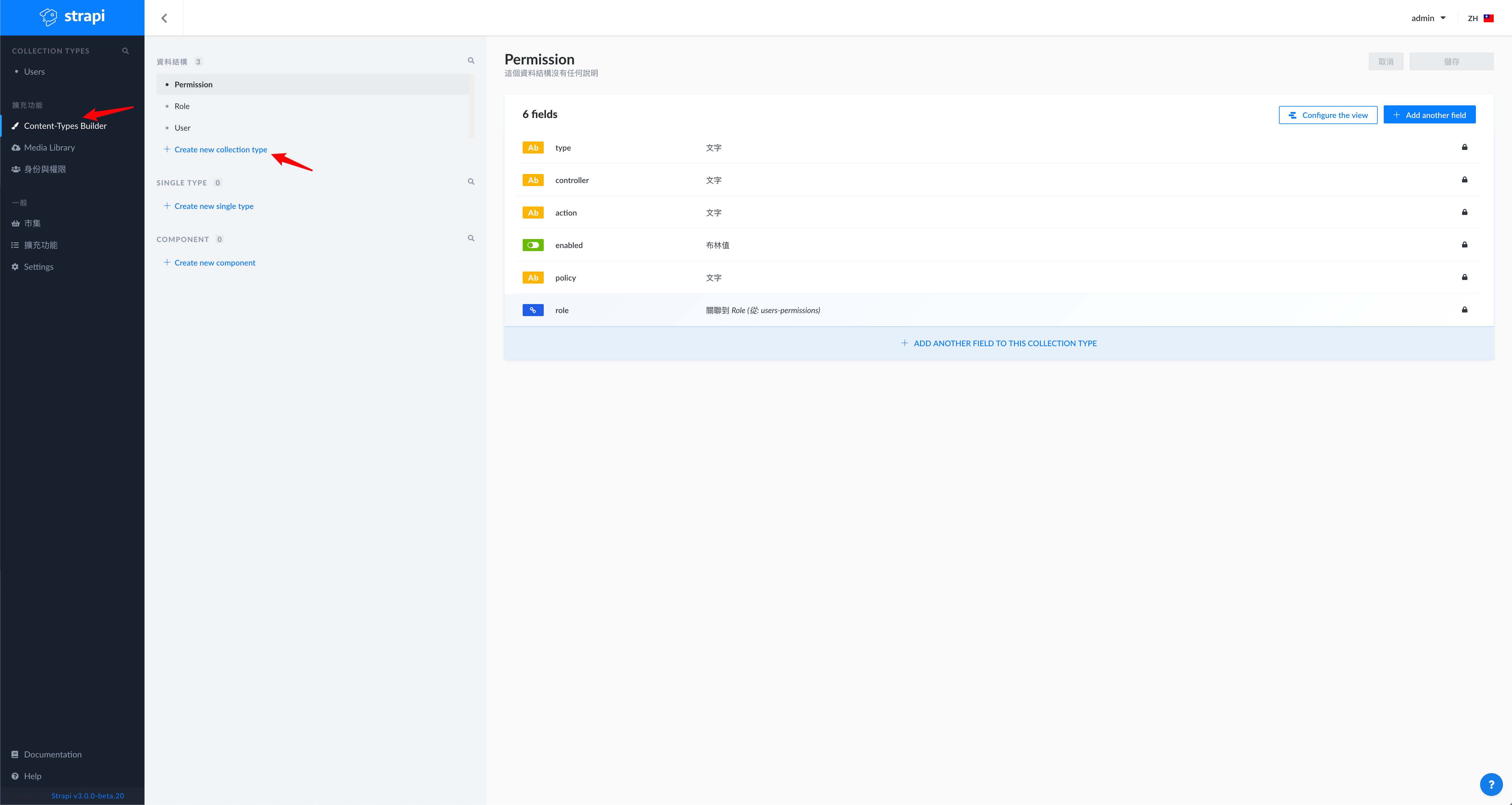Click the lock icon on type field row

coord(1464,147)
